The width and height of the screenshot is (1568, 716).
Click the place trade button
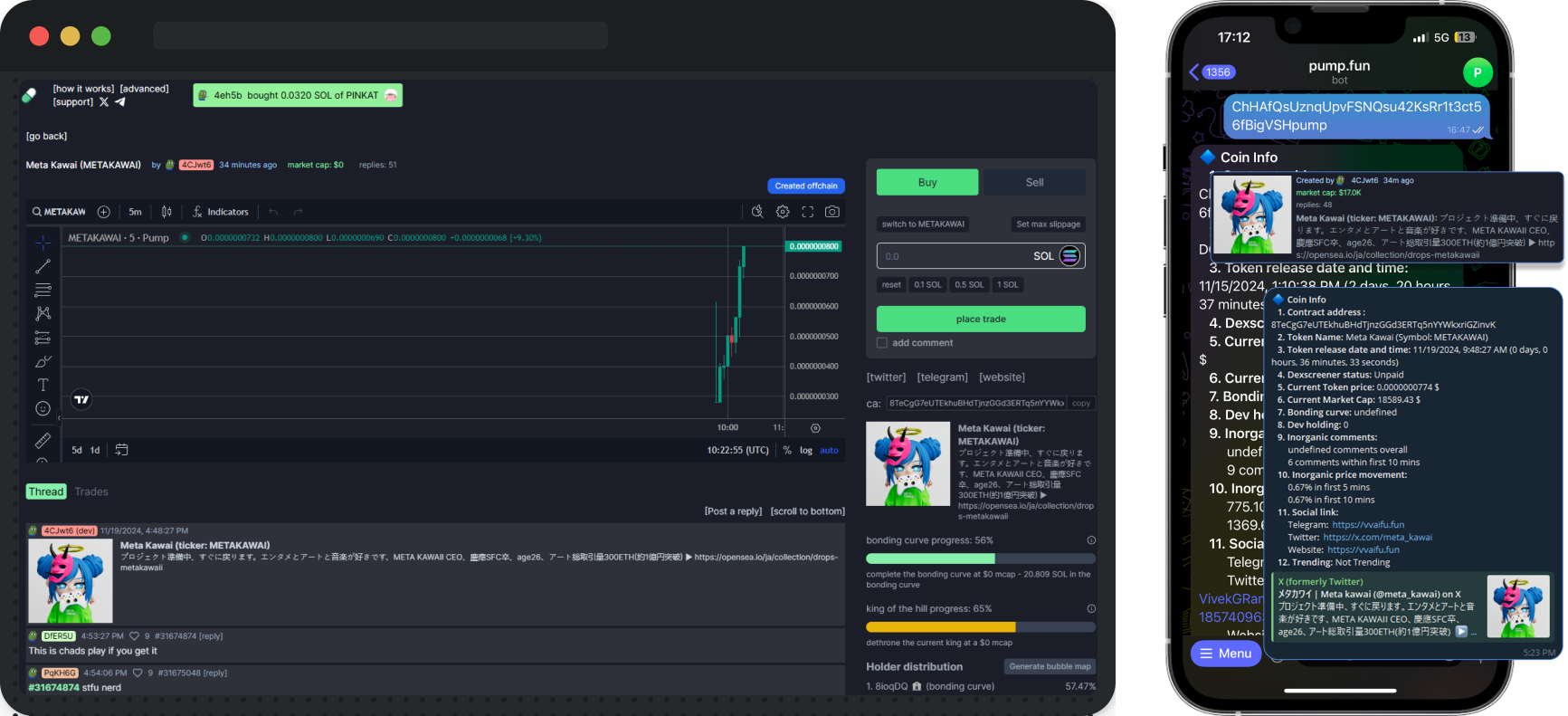tap(981, 319)
